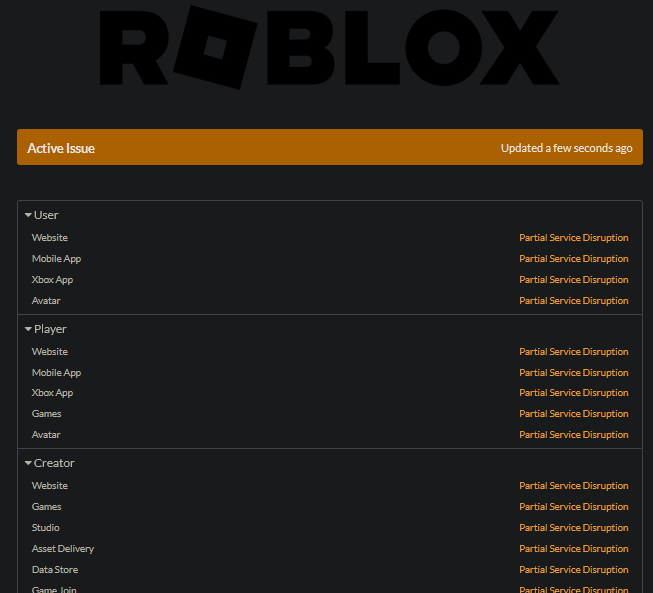This screenshot has height=593, width=653.
Task: Click Creator Website's disruption status
Action: point(573,486)
